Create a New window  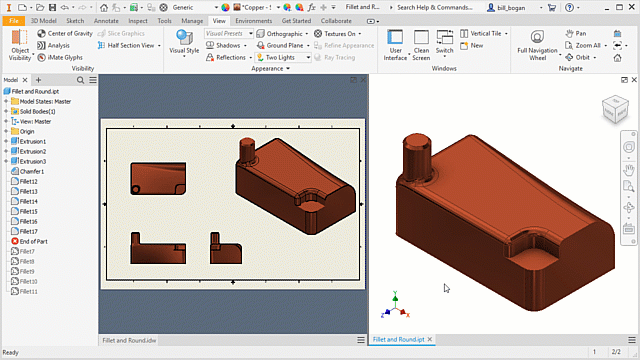472,45
